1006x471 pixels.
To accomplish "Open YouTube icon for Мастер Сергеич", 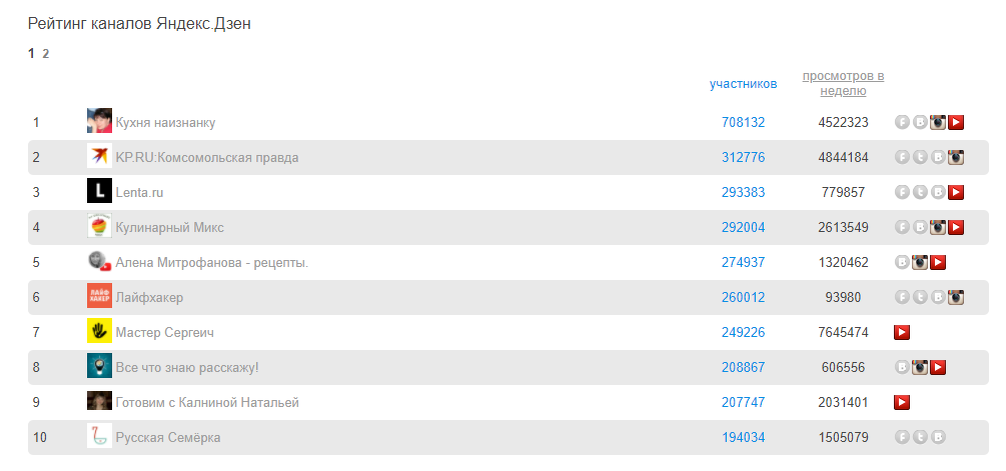I will point(902,332).
